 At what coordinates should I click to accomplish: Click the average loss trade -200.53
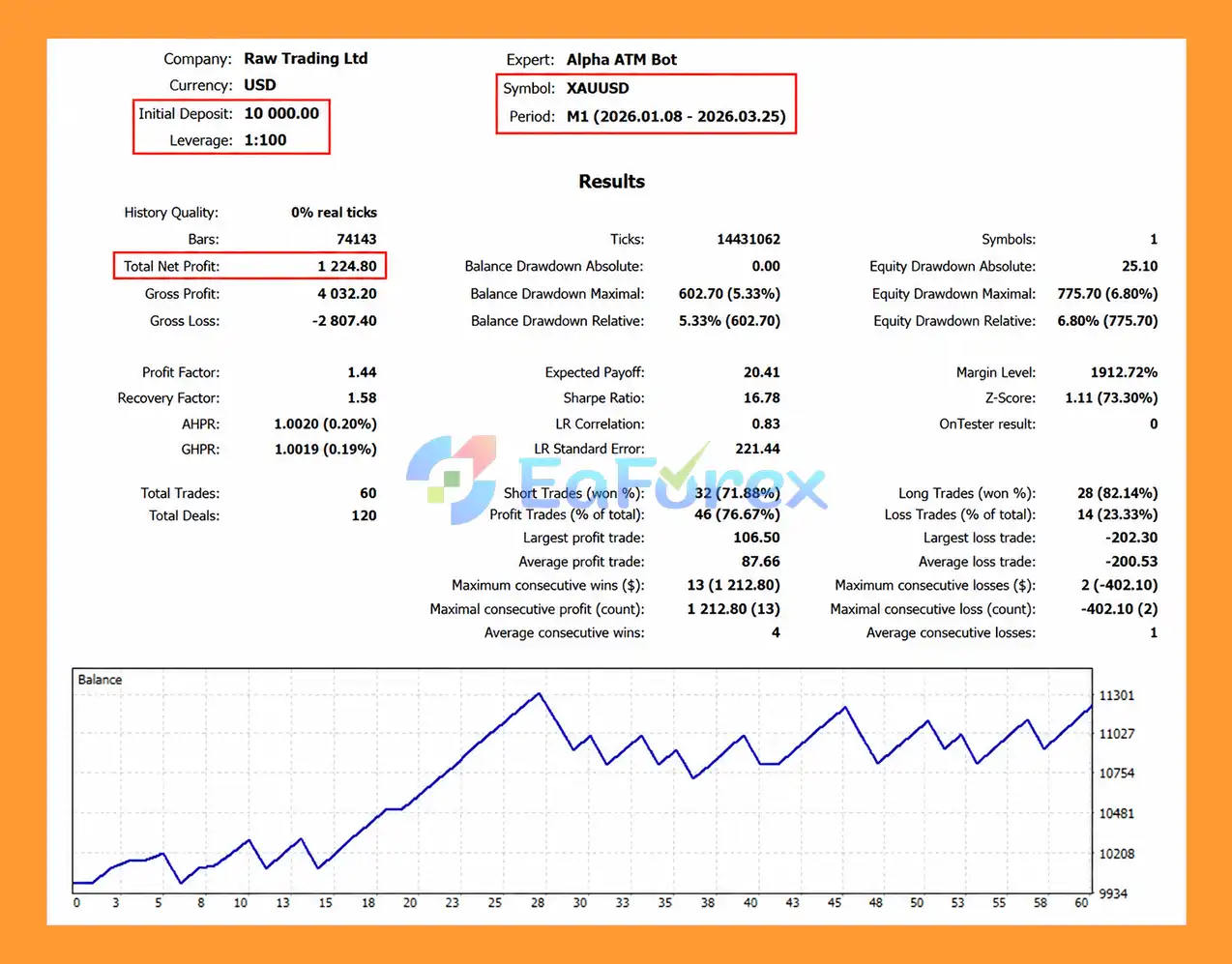coord(1131,561)
